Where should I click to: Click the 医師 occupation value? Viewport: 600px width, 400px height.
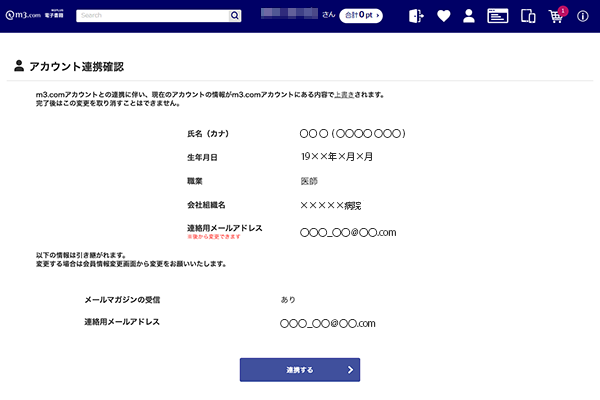(x=310, y=181)
